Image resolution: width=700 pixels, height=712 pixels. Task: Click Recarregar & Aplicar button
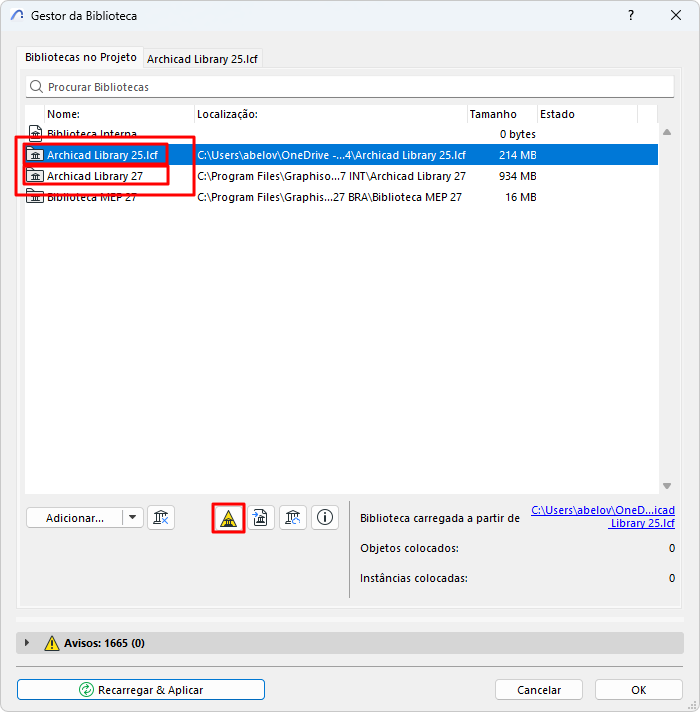coord(141,690)
